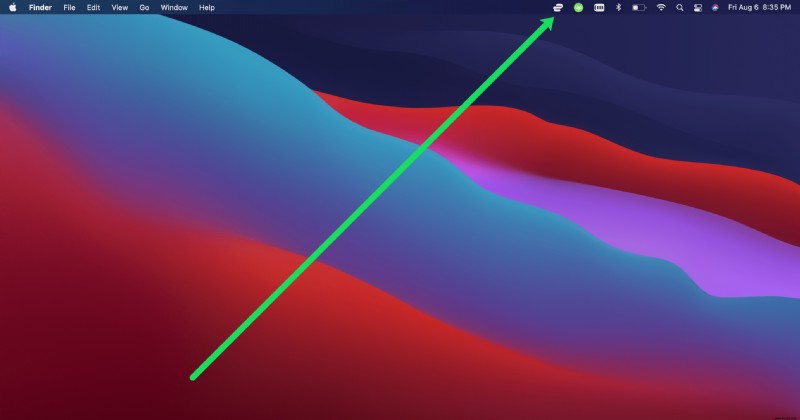Open the Window menu
The height and width of the screenshot is (420, 800).
pos(174,8)
